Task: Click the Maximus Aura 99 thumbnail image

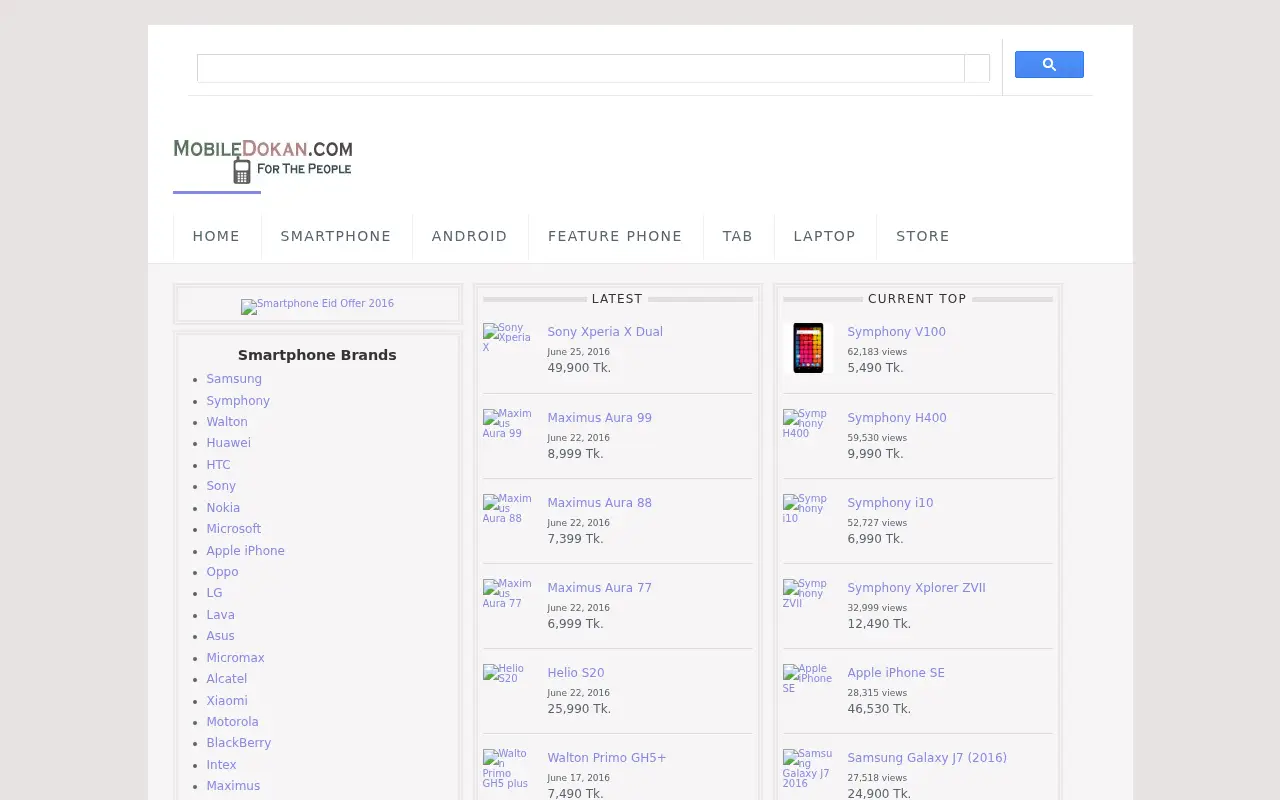Action: point(508,423)
